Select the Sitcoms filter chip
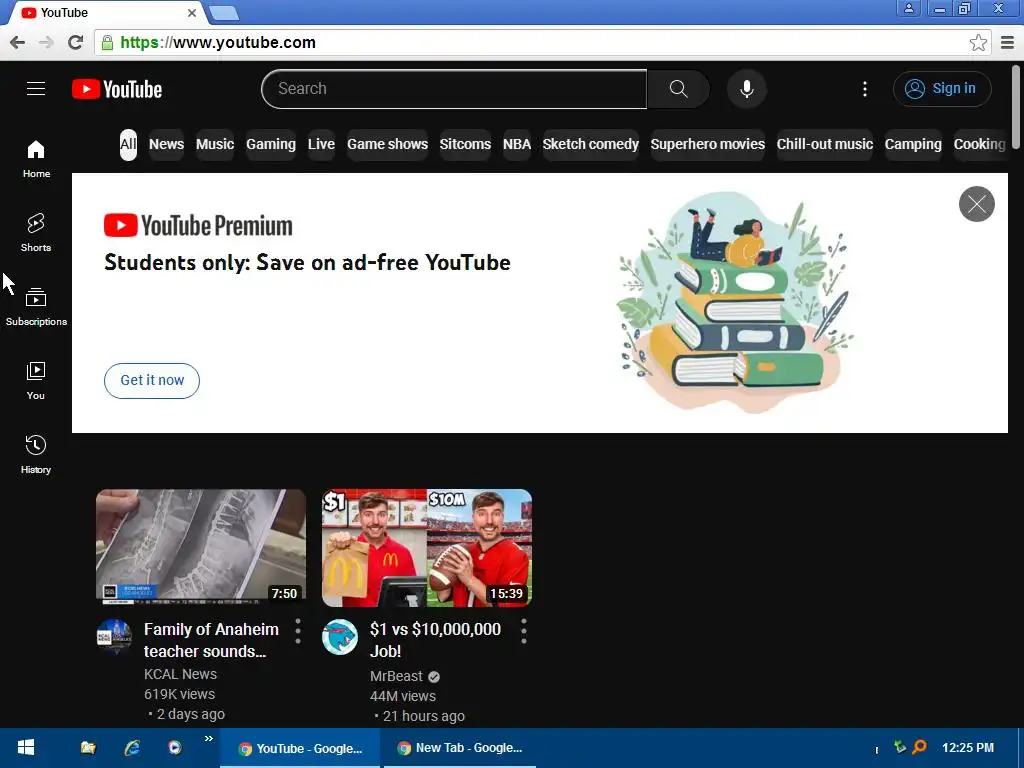 click(465, 144)
